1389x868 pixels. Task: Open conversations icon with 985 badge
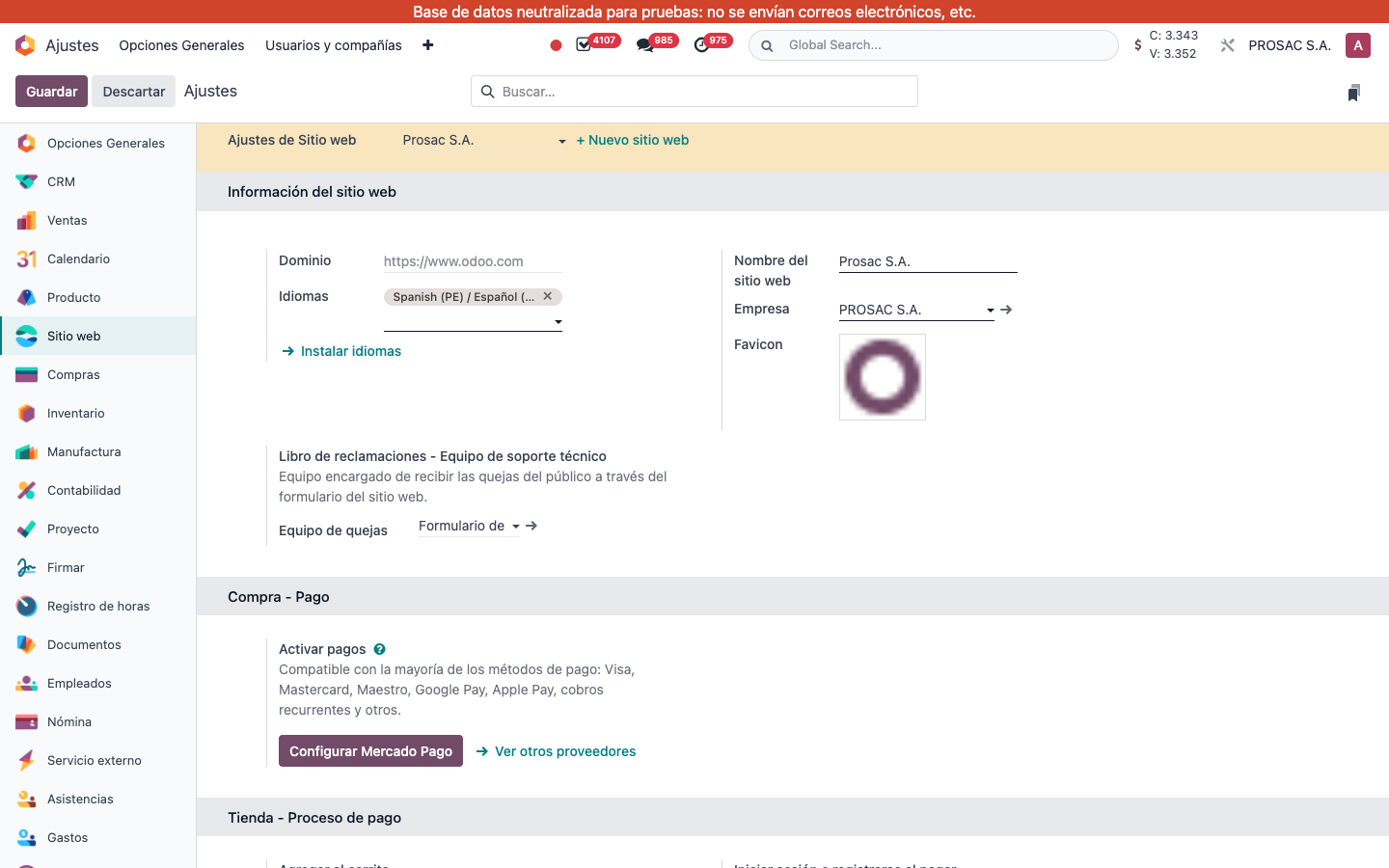tap(644, 45)
